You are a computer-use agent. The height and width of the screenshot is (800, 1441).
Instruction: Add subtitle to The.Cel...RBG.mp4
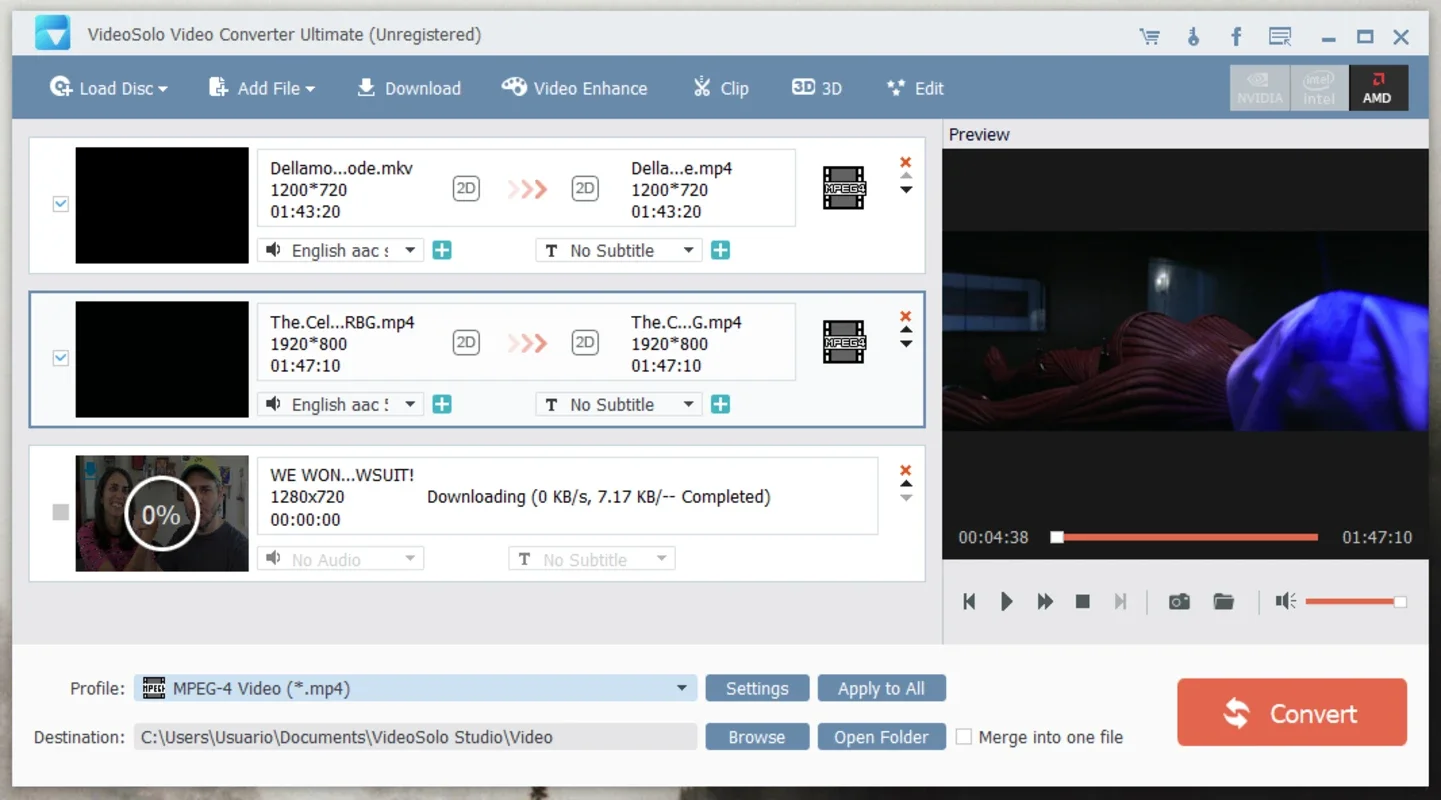(x=720, y=404)
